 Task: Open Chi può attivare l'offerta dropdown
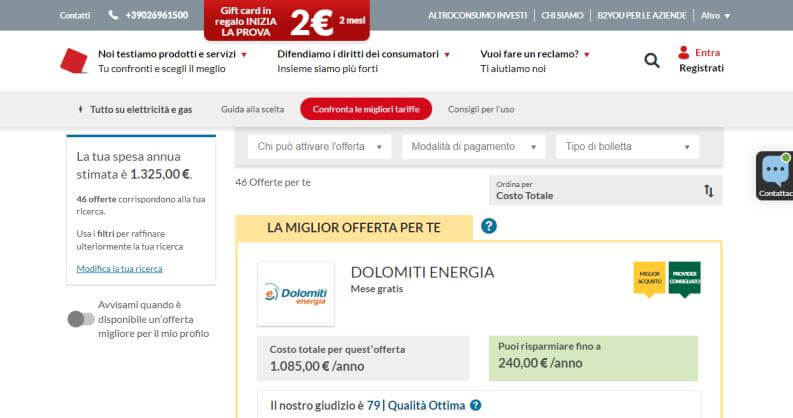click(320, 147)
